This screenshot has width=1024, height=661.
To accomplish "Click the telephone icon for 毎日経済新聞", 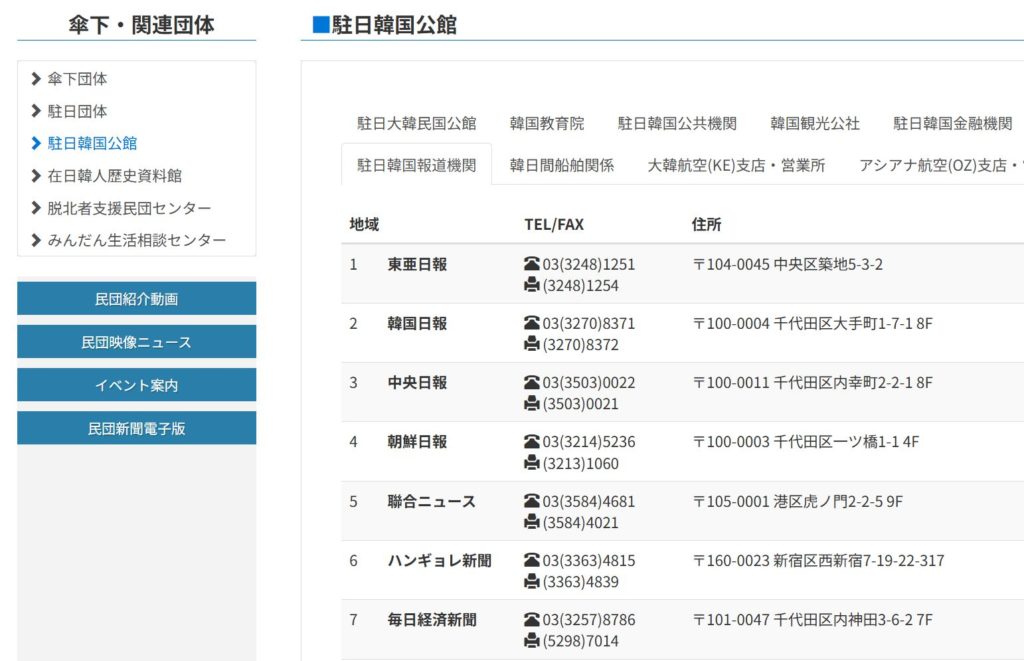I will 532,620.
